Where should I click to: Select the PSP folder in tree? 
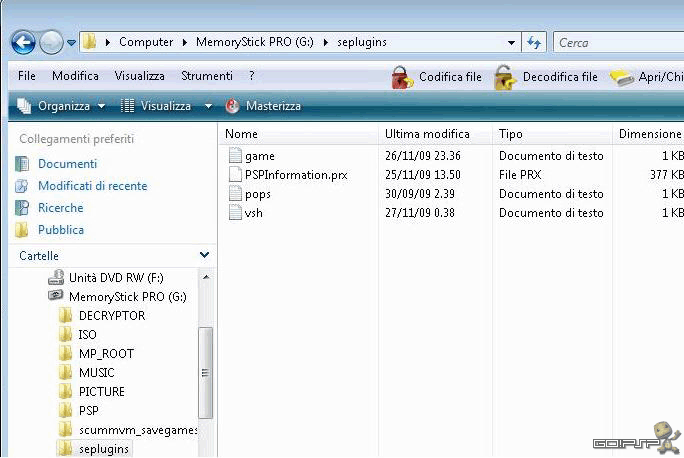tap(89, 411)
